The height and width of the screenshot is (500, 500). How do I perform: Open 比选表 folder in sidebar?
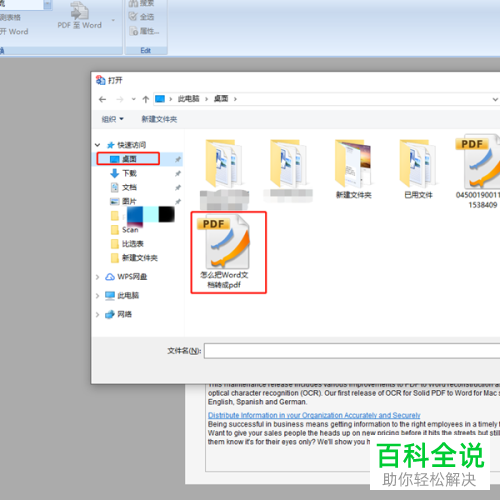(x=127, y=244)
